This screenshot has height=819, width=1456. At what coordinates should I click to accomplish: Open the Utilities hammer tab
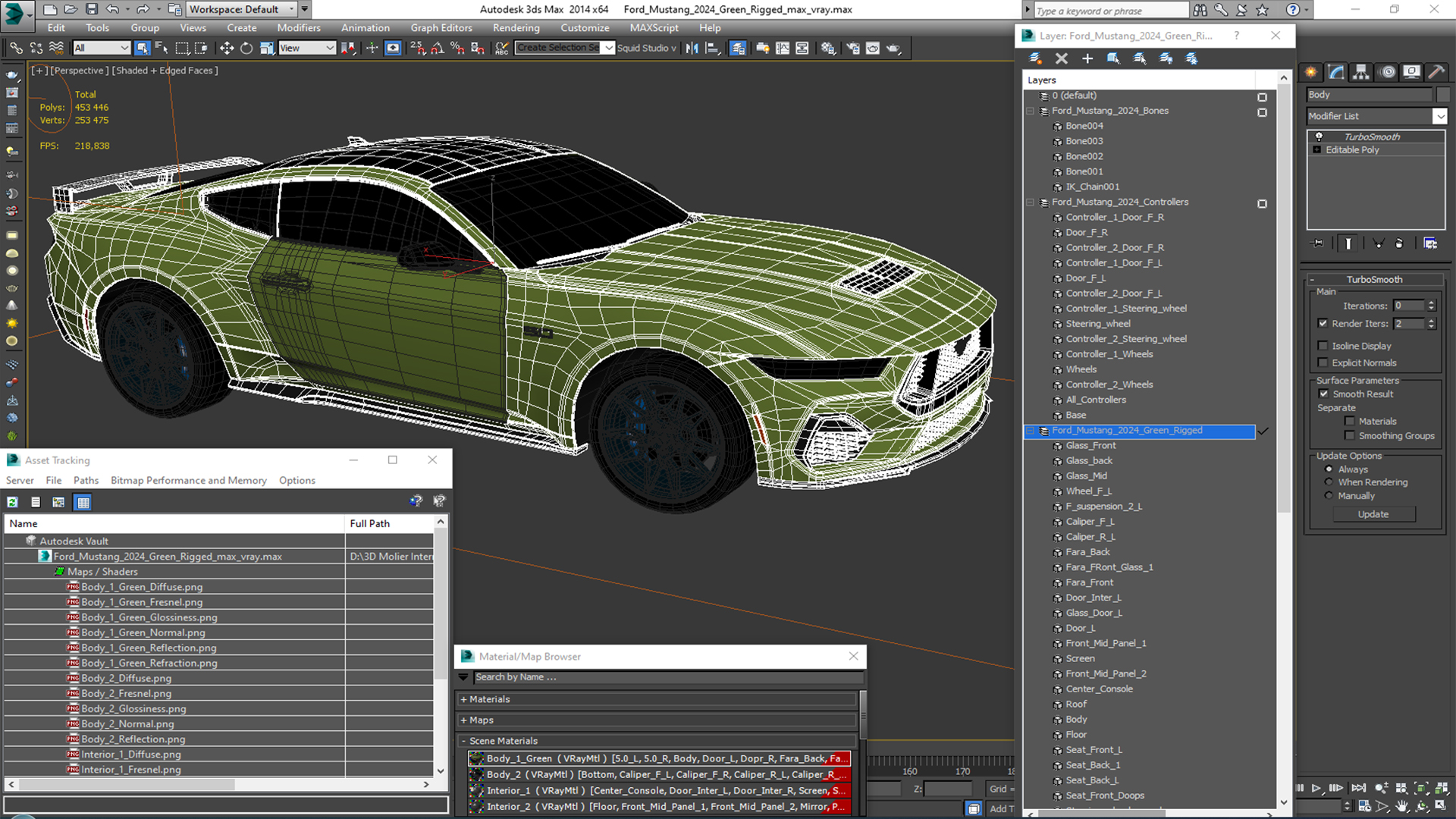pyautogui.click(x=1436, y=72)
